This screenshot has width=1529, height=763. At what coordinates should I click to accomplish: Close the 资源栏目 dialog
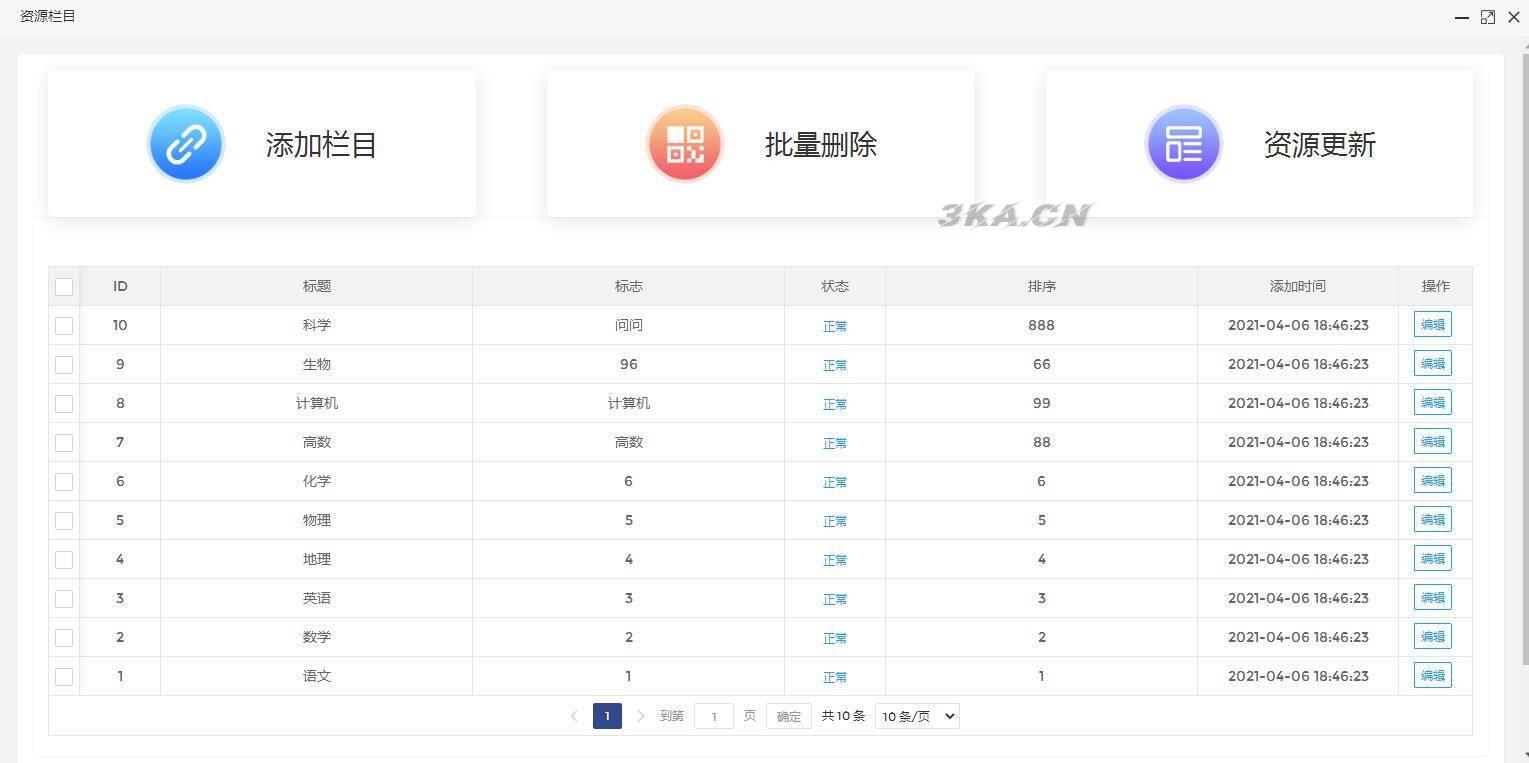(x=1513, y=17)
